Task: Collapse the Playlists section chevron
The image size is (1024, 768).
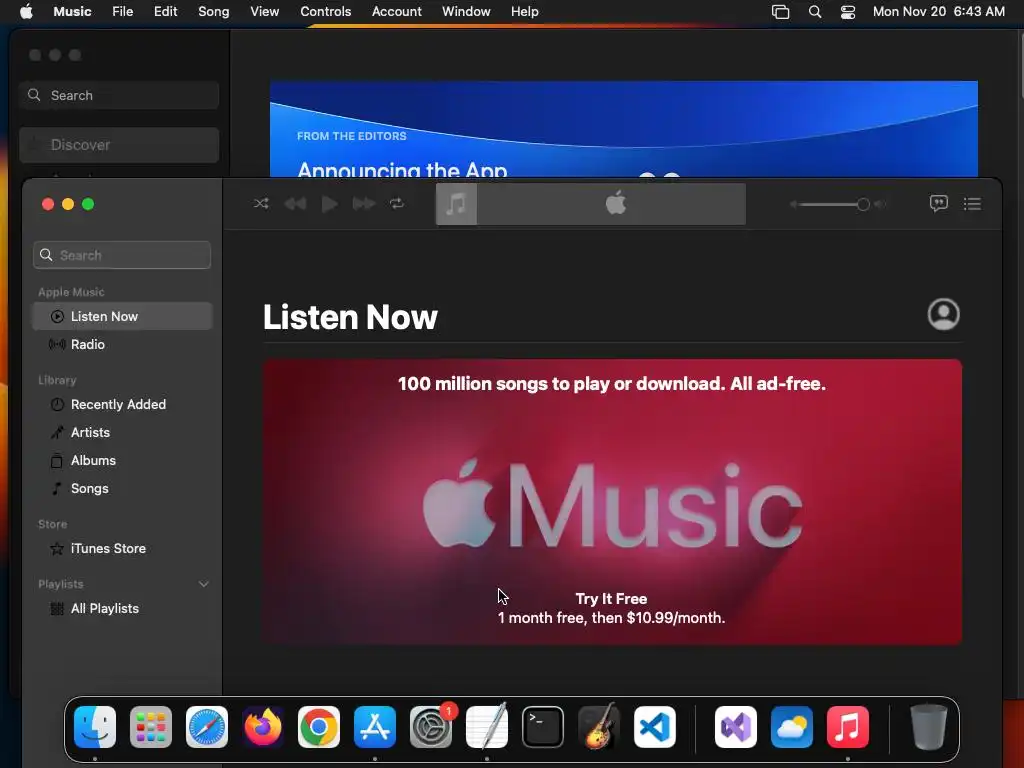Action: pyautogui.click(x=204, y=584)
